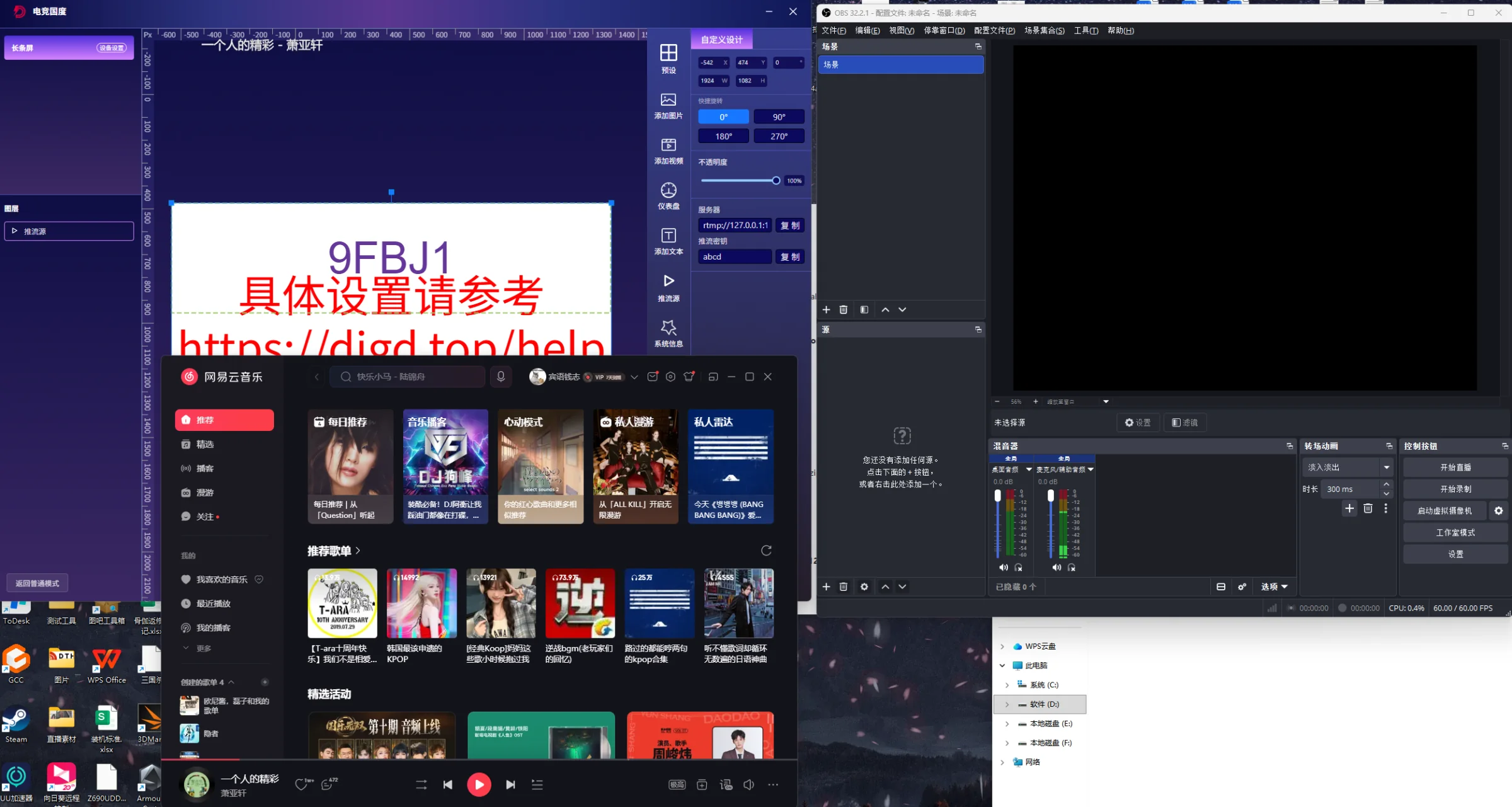Open the 桌面音频 channel dropdown arrow
The height and width of the screenshot is (807, 1512).
pos(1029,469)
